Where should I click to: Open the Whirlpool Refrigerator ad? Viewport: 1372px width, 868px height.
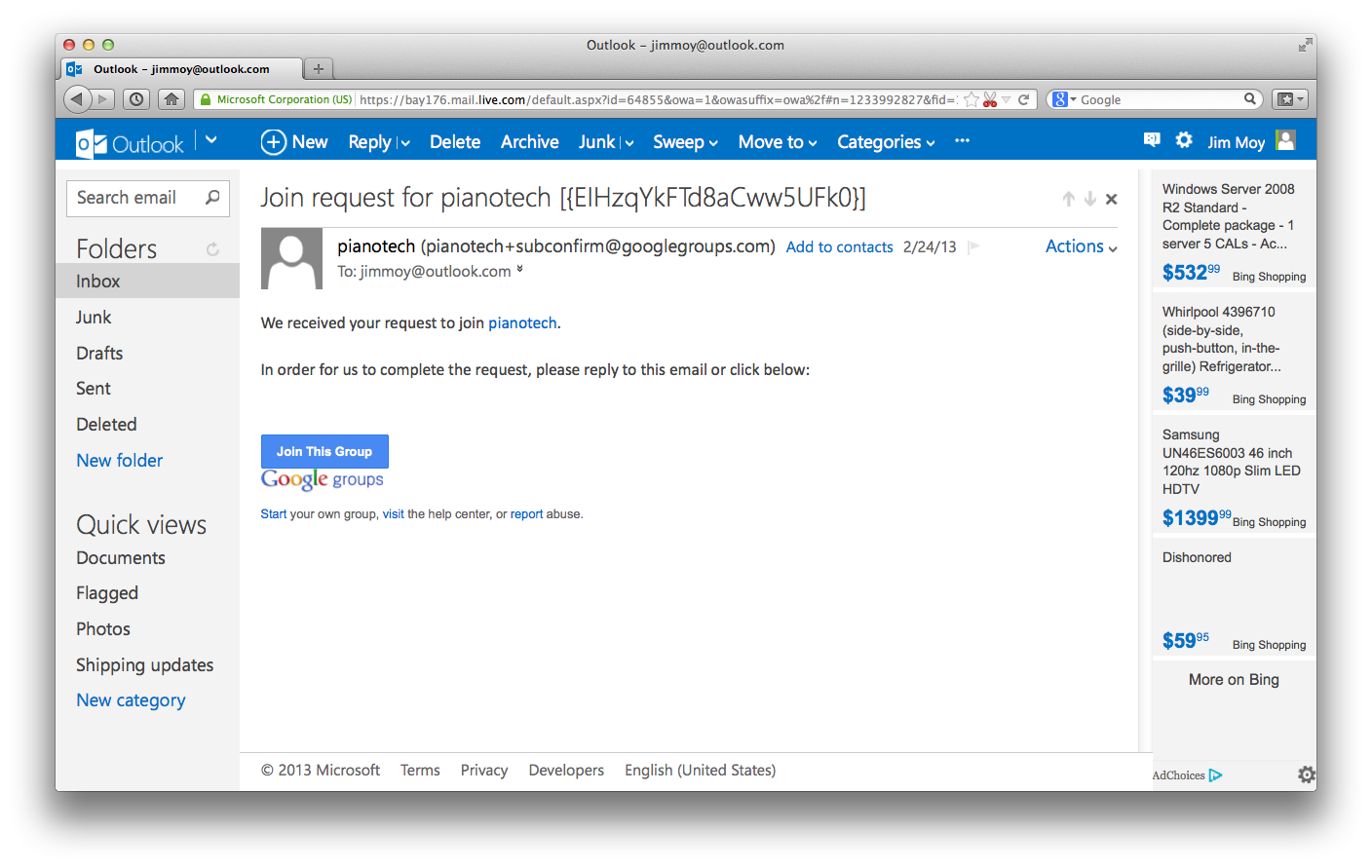click(1234, 355)
